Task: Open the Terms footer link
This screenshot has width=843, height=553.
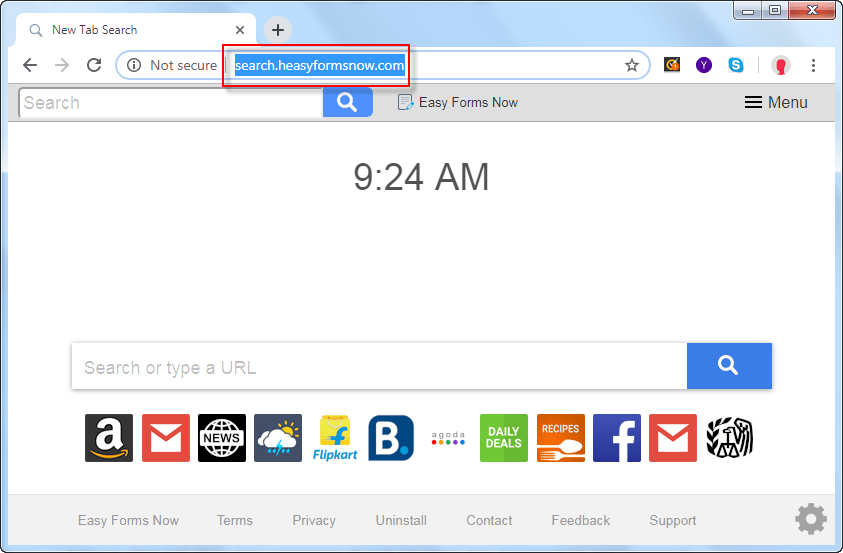Action: point(235,520)
